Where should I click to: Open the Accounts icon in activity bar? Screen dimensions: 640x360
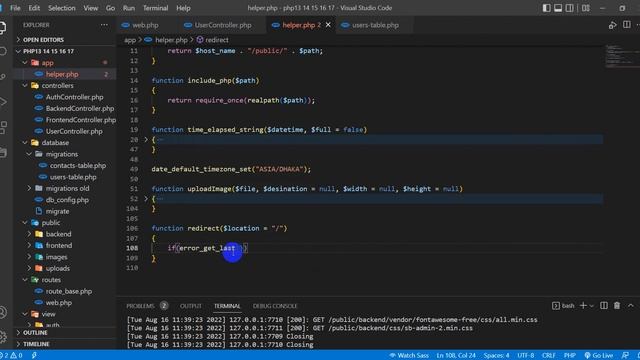point(3,312)
